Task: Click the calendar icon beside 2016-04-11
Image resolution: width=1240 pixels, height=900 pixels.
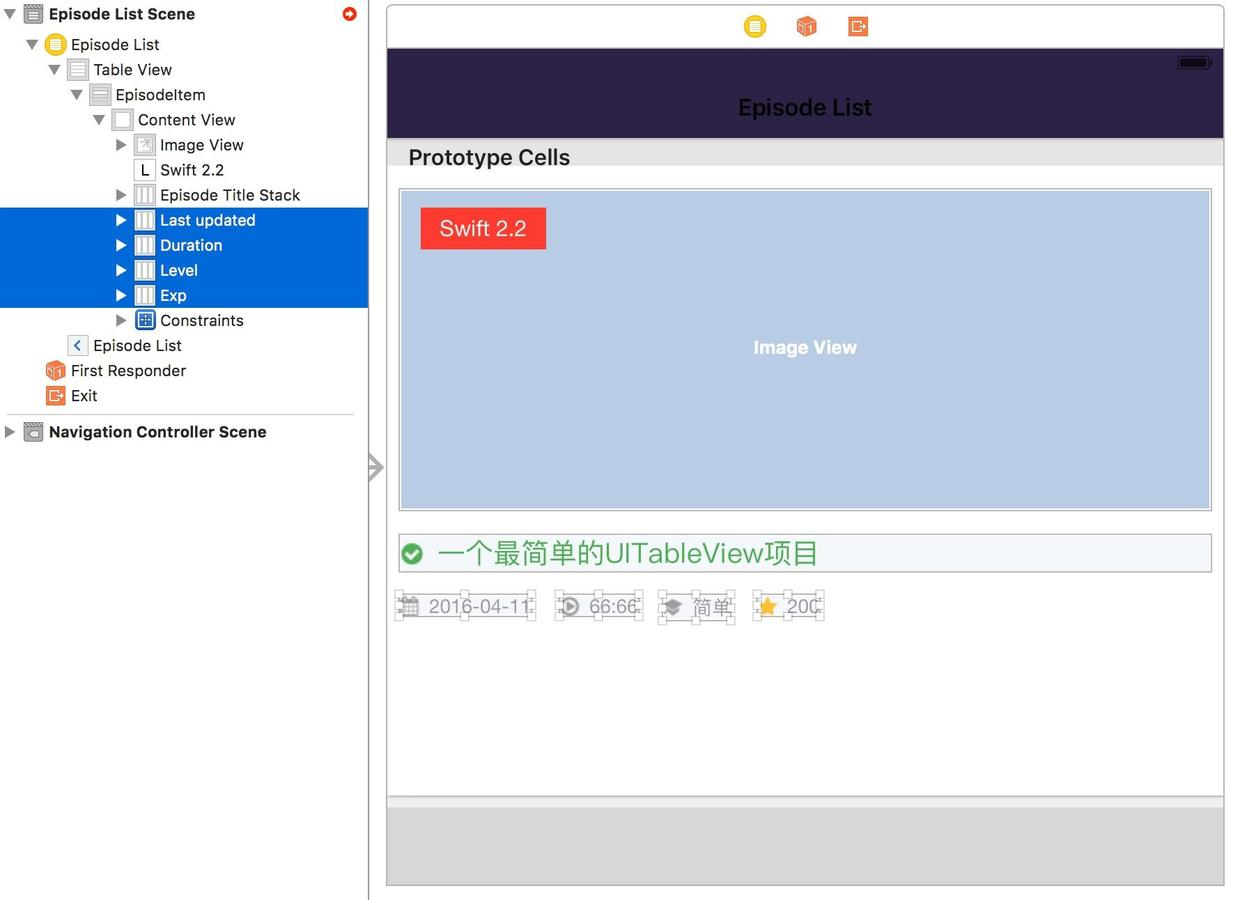Action: (408, 605)
